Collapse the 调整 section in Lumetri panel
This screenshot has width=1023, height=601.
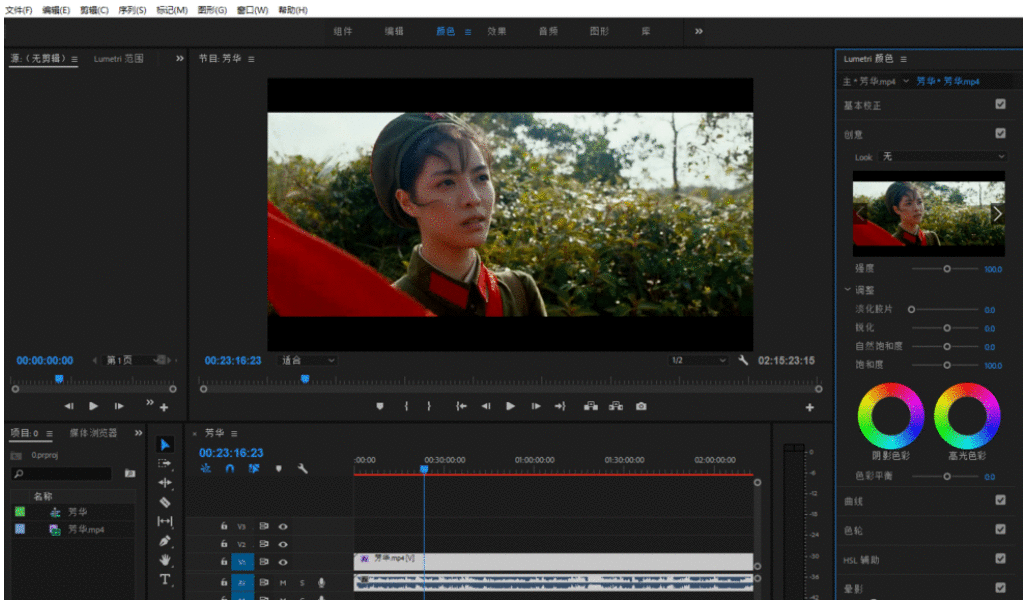click(848, 289)
